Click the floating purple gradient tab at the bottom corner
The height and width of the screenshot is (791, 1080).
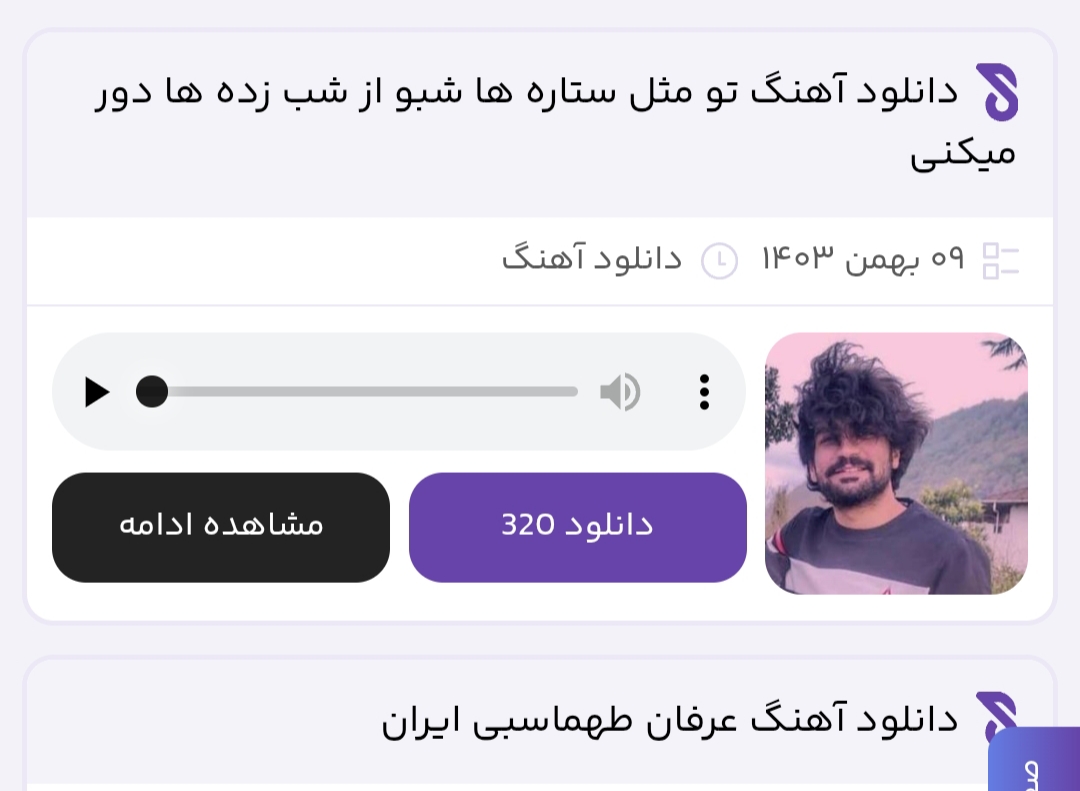(1036, 762)
